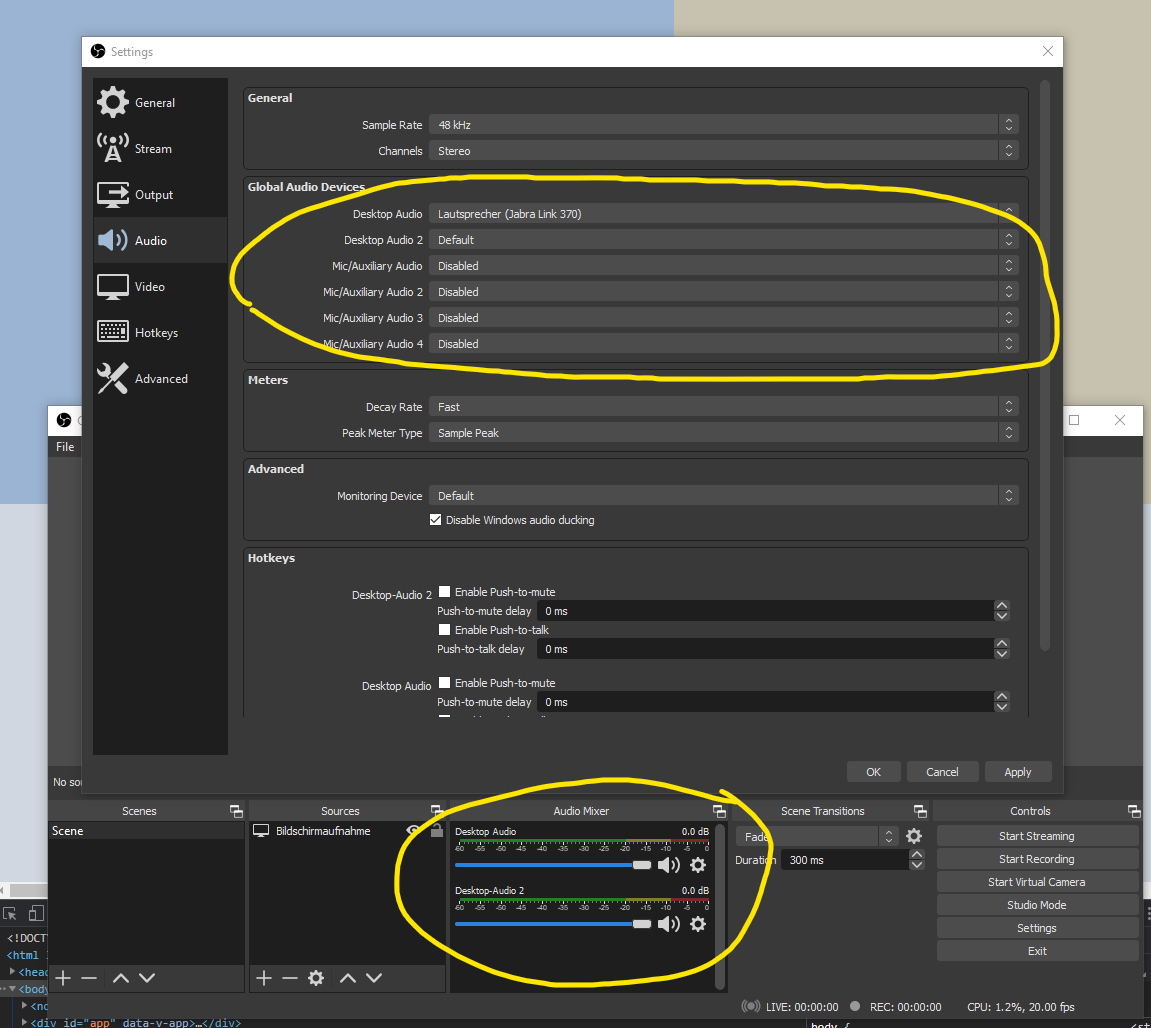Open the Decay Rate dropdown
Image resolution: width=1151 pixels, height=1028 pixels.
pos(723,407)
